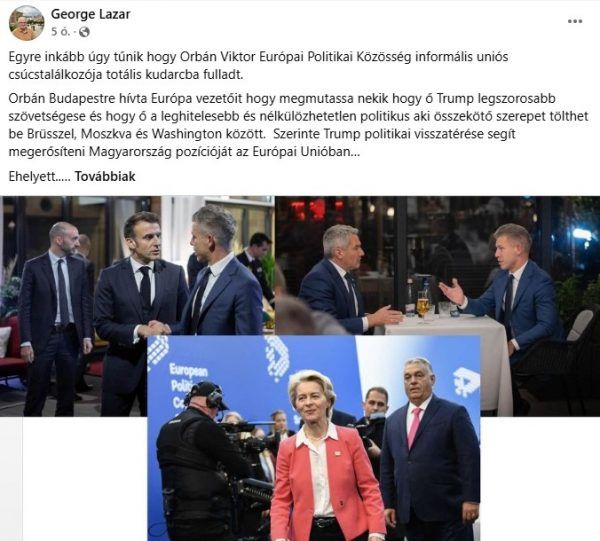Click the George Lazar author name
The height and width of the screenshot is (541, 600).
(x=91, y=14)
